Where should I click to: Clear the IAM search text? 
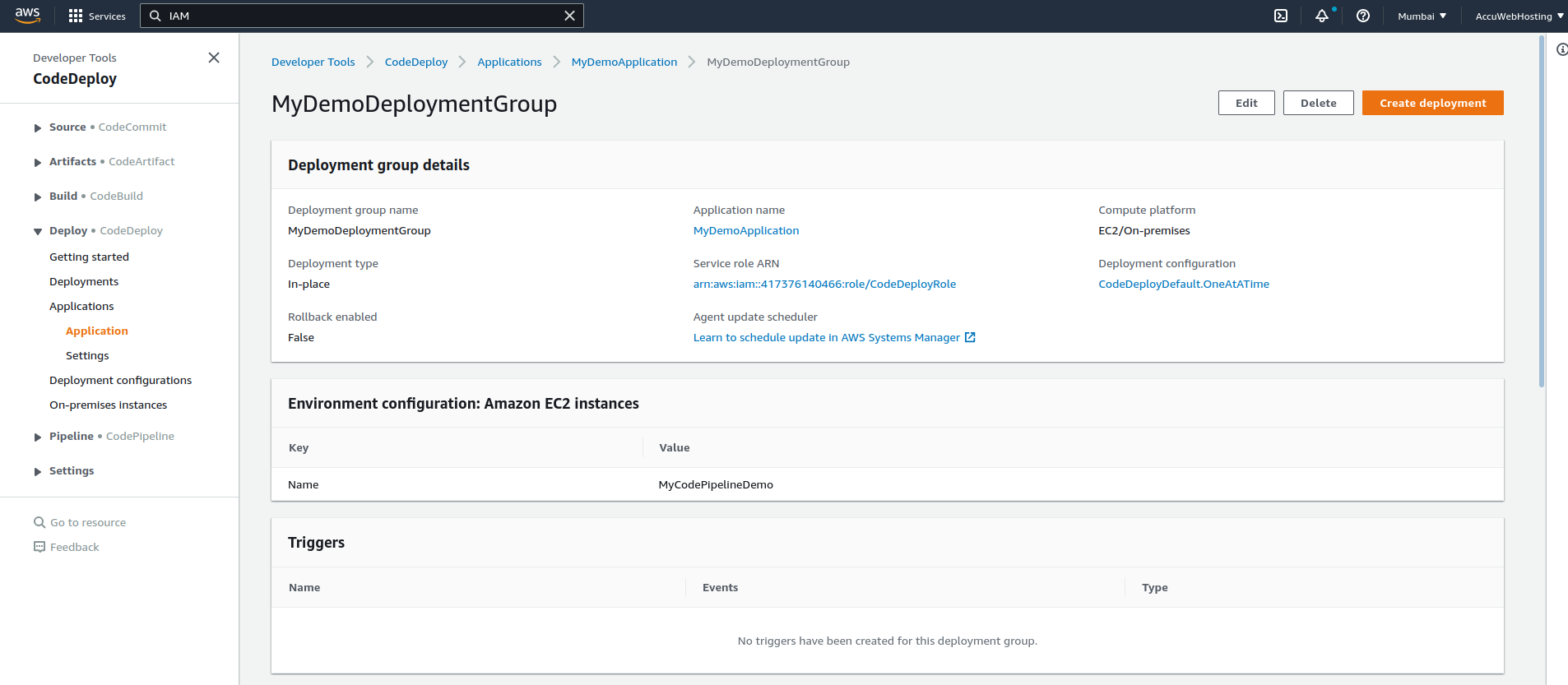(x=569, y=16)
